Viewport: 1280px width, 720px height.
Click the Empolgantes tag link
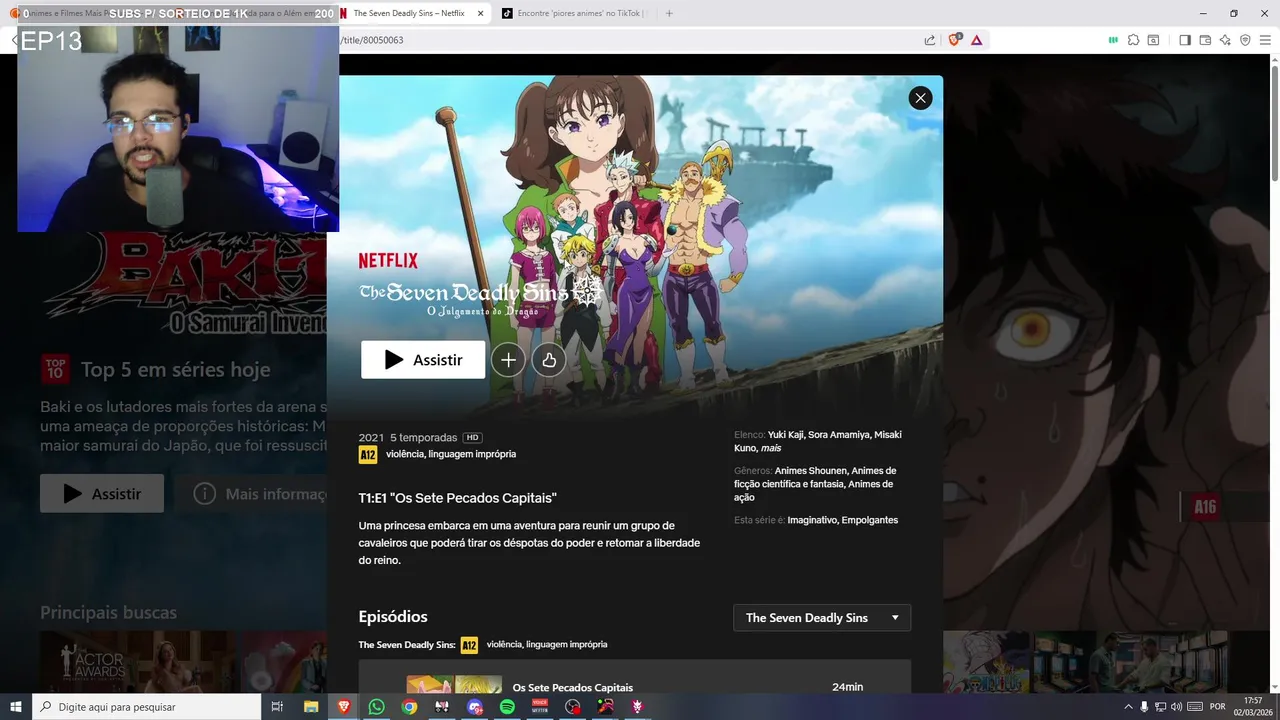pyautogui.click(x=870, y=520)
